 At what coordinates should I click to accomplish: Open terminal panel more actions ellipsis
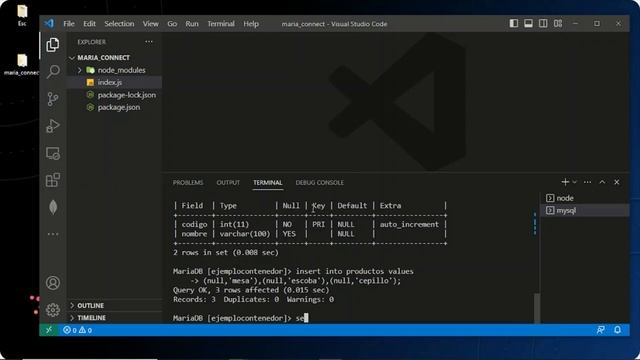[x=587, y=182]
